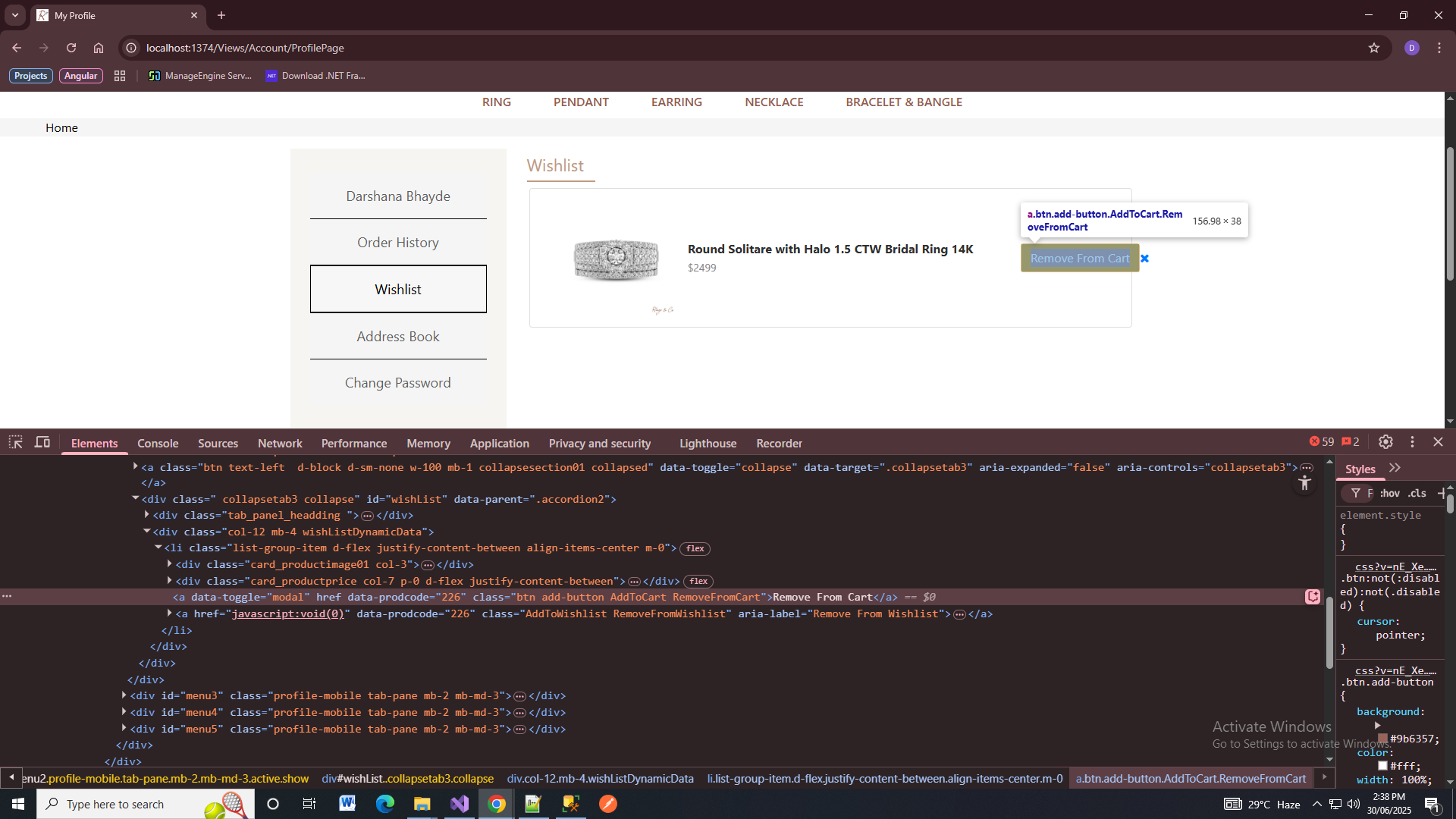Open Order History in profile sidebar

(398, 243)
